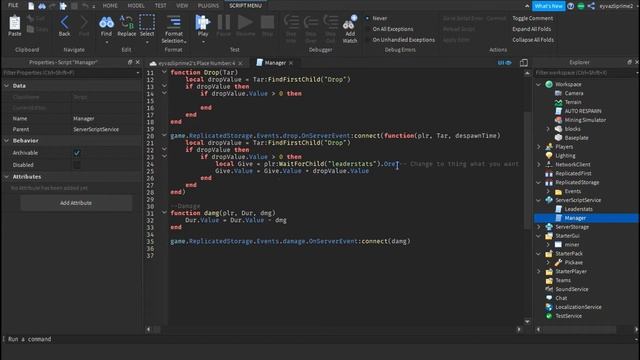Click Collapse All Folds
Screen dimensions: 640x360
[x=533, y=40]
